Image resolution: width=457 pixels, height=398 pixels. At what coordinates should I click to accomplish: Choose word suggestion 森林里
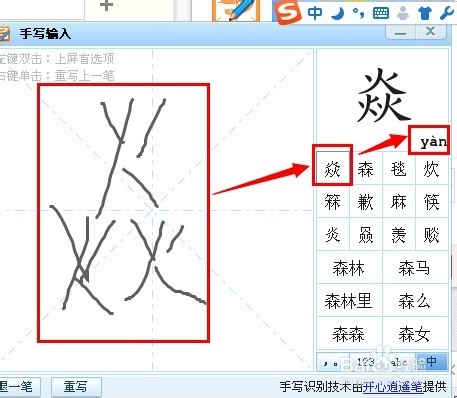[x=349, y=300]
